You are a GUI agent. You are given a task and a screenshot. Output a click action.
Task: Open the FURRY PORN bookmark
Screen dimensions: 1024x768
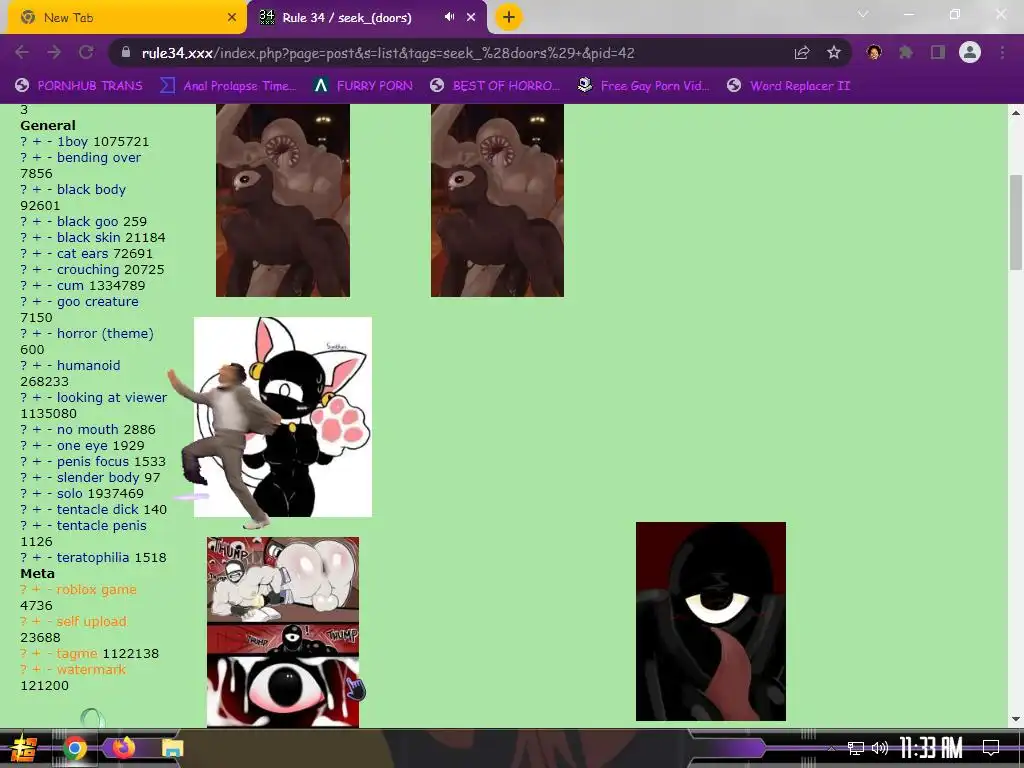tap(364, 86)
